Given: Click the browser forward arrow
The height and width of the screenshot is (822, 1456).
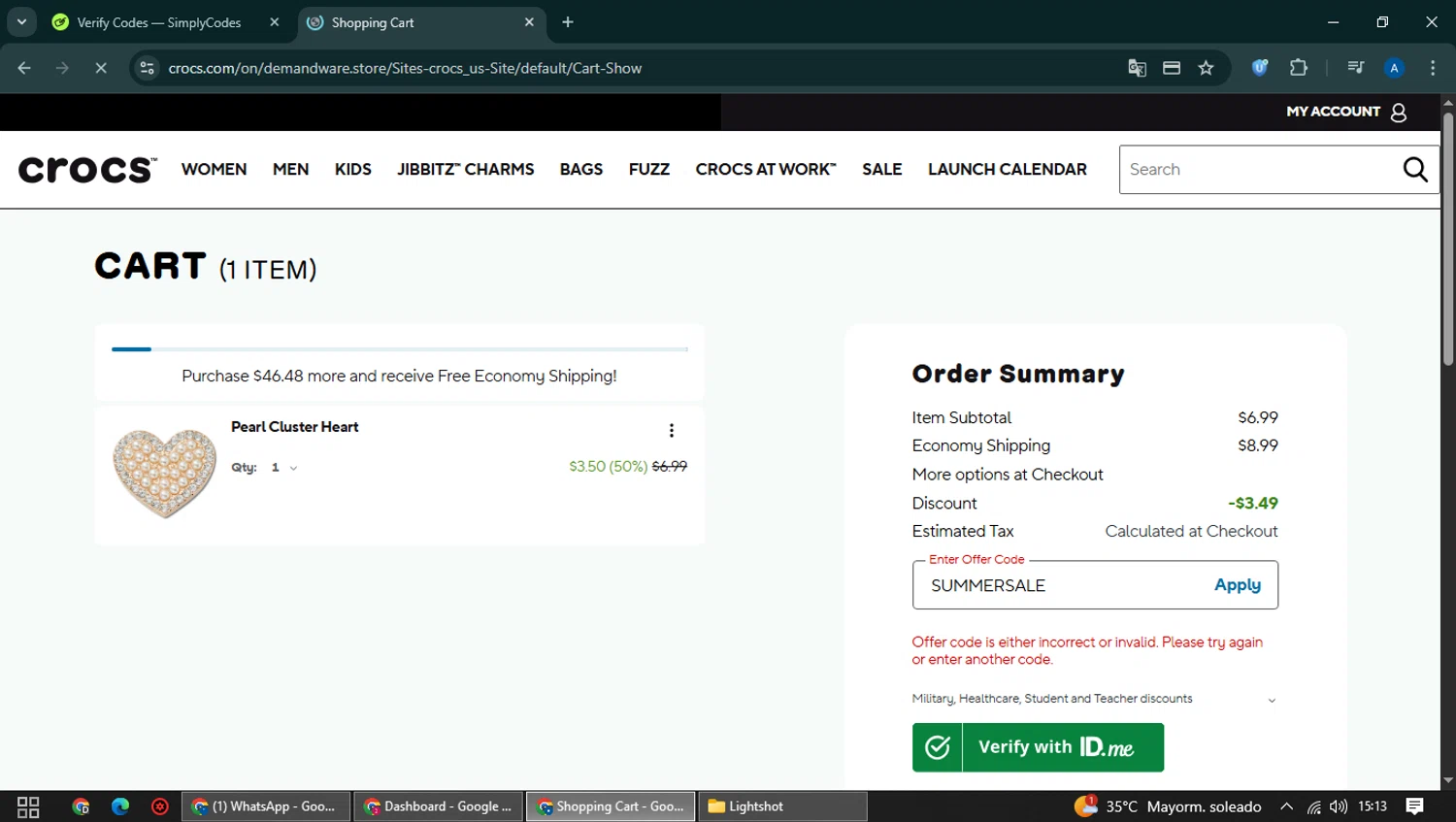Looking at the screenshot, I should pyautogui.click(x=62, y=68).
